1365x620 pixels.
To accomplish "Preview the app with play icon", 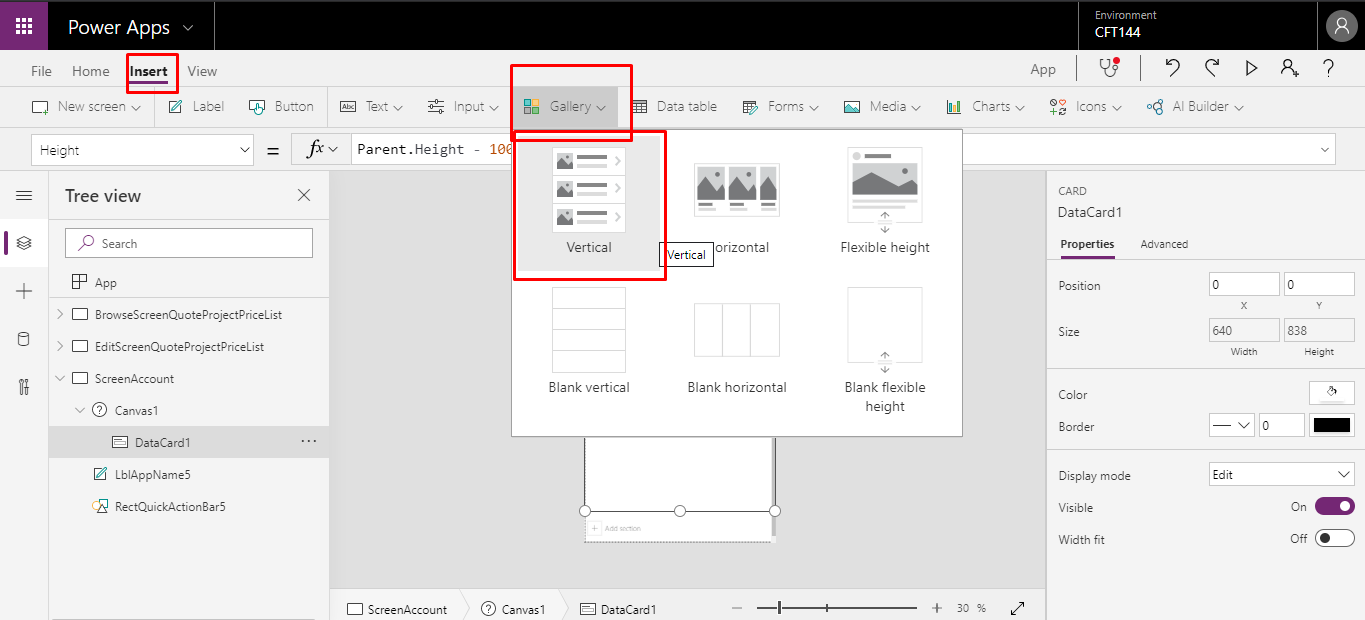I will [1251, 68].
